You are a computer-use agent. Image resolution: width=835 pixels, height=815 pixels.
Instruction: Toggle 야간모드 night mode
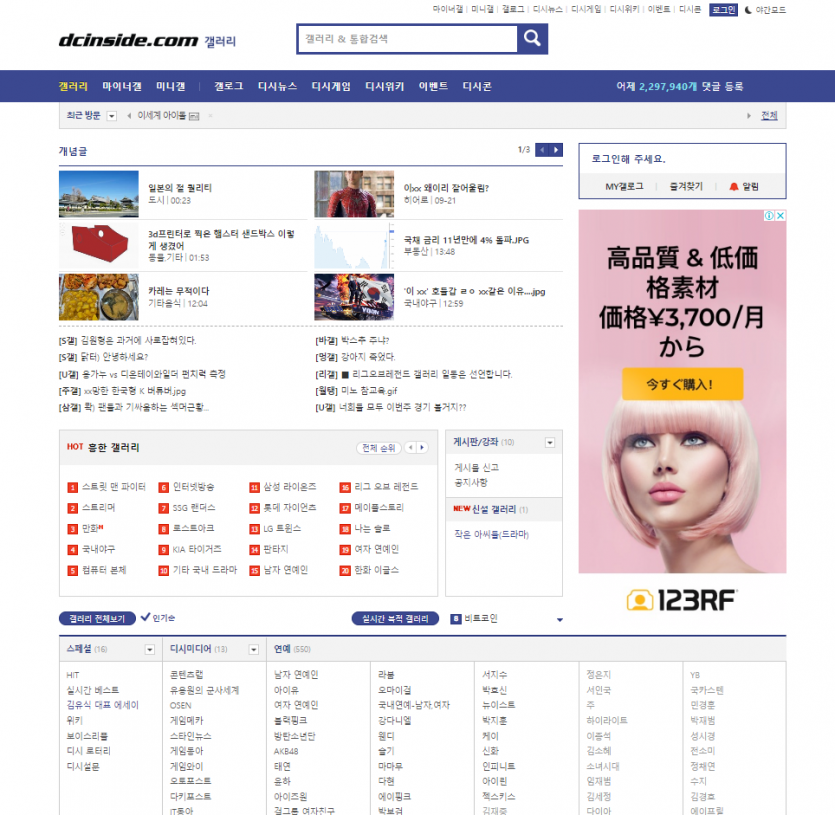click(765, 10)
